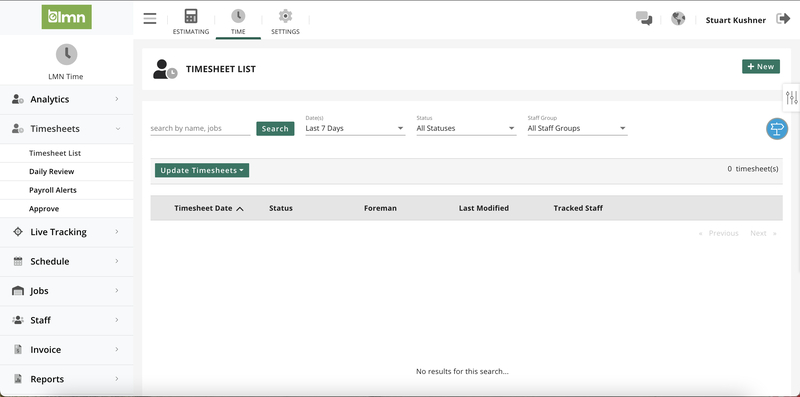Expand the Jobs chevron

tap(117, 291)
